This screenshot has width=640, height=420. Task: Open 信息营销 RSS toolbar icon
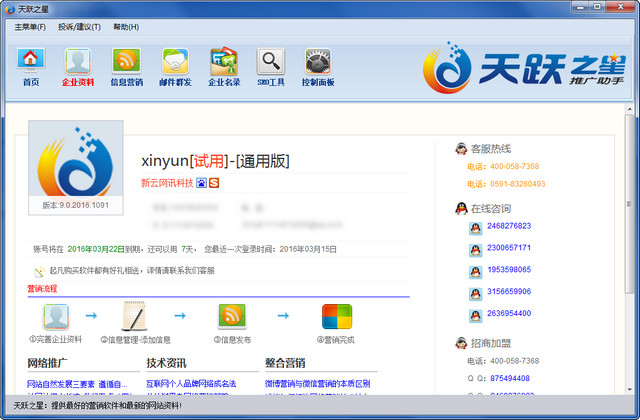pyautogui.click(x=127, y=61)
